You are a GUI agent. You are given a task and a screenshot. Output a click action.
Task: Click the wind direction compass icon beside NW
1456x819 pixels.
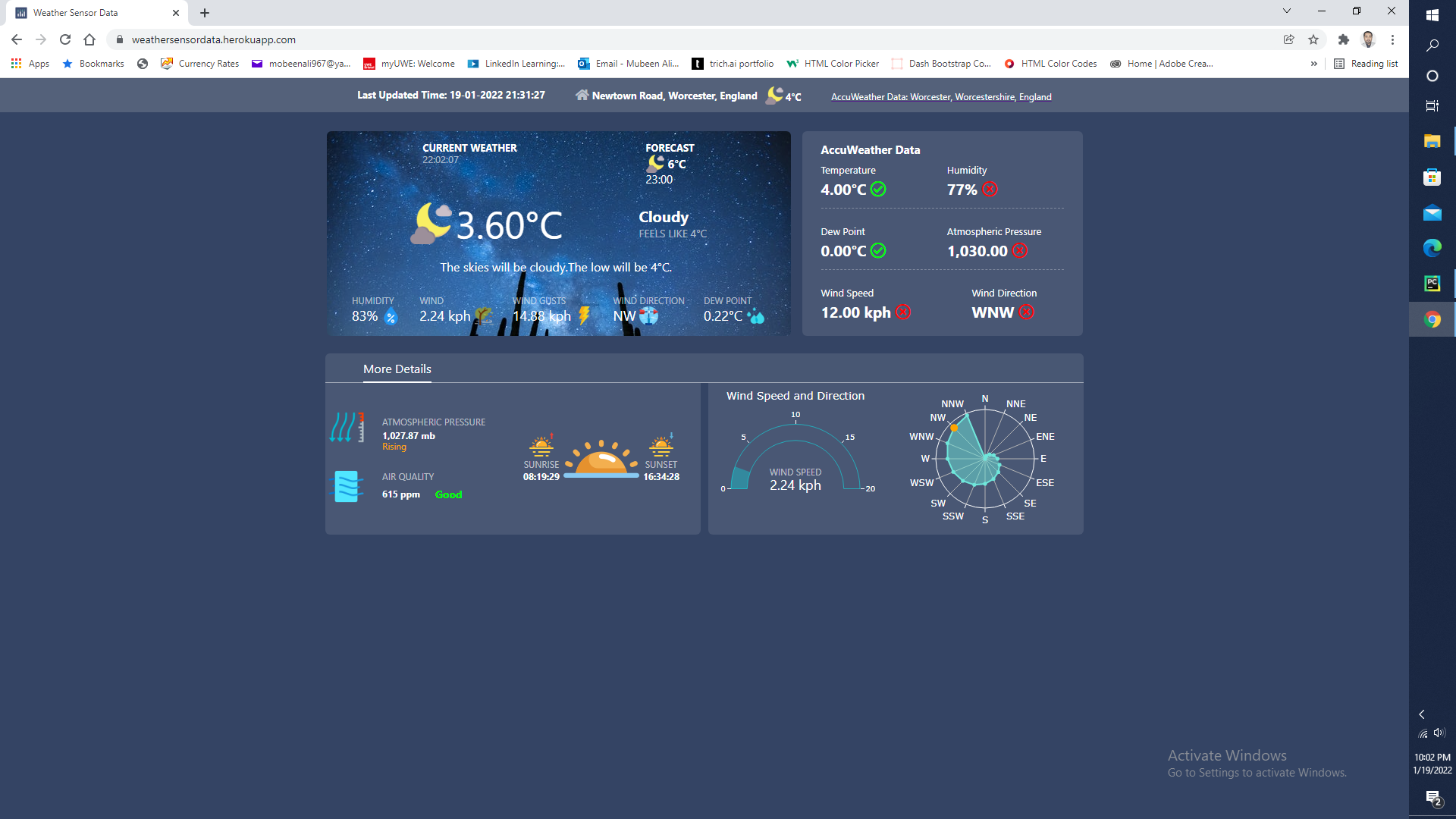coord(649,315)
